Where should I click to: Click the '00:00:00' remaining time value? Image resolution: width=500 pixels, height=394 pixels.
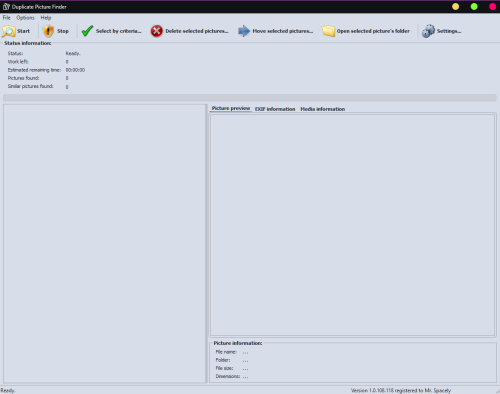75,70
